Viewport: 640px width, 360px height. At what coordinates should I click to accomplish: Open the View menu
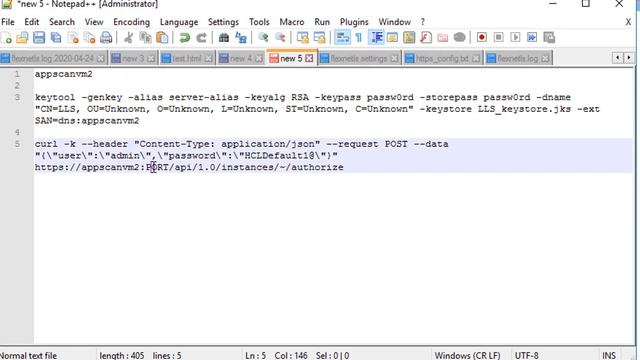94,22
